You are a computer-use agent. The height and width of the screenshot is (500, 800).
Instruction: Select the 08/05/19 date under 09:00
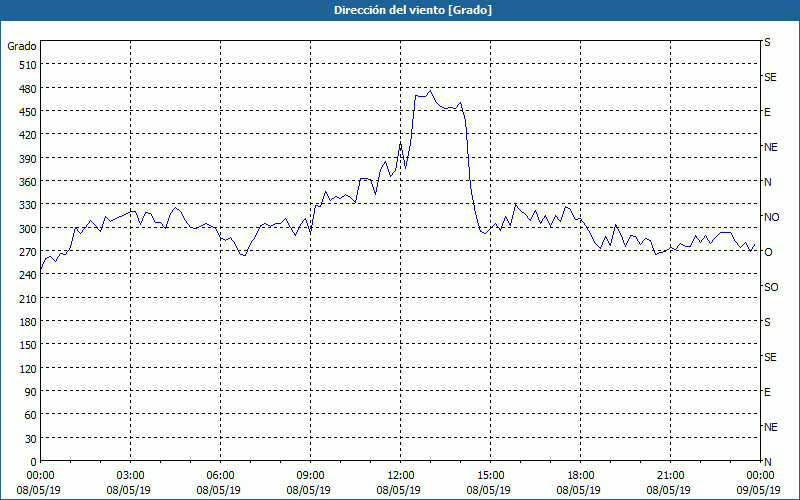tap(309, 490)
